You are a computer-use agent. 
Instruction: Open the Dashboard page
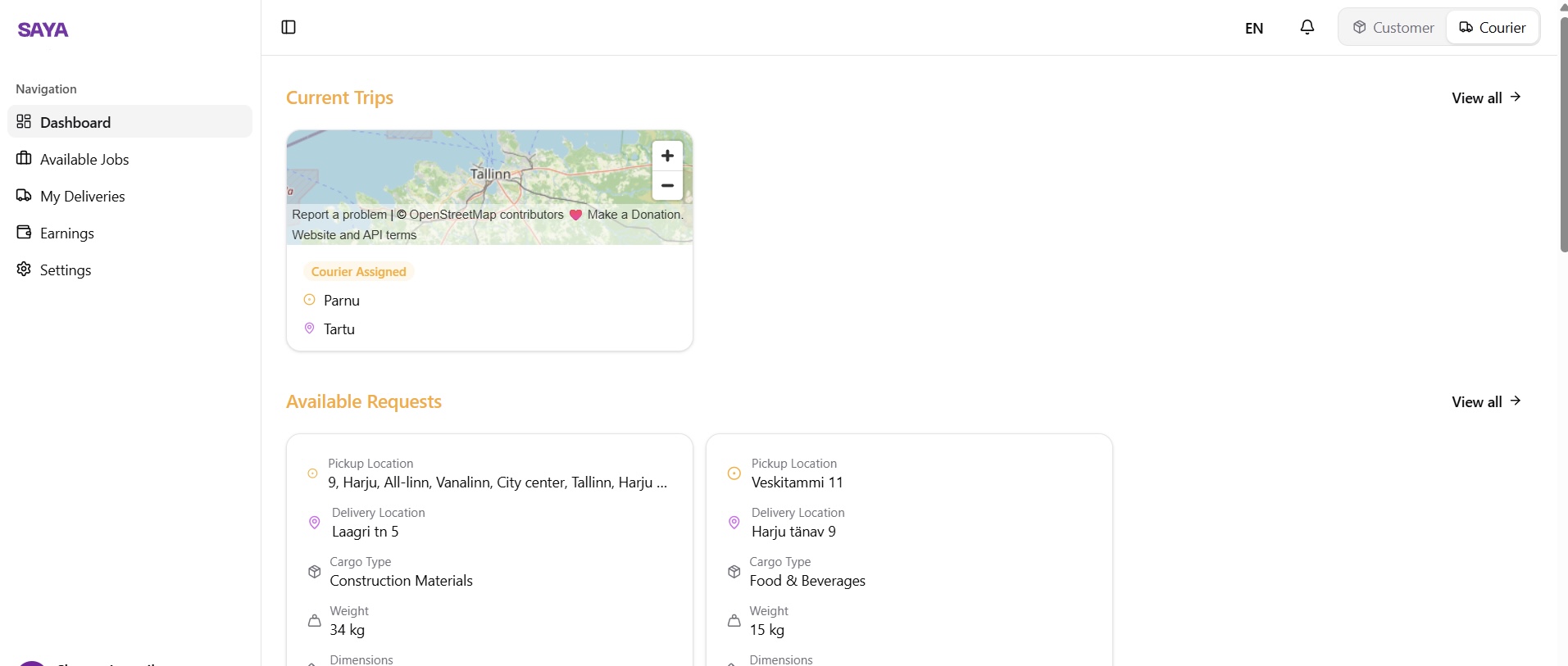pyautogui.click(x=130, y=121)
